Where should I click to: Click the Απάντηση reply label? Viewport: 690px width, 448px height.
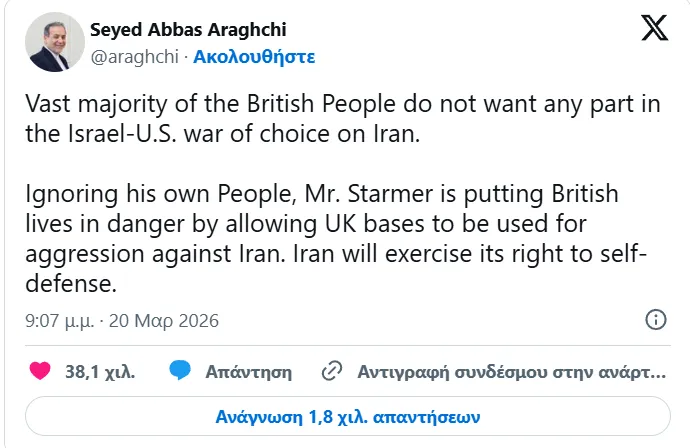pyautogui.click(x=248, y=372)
